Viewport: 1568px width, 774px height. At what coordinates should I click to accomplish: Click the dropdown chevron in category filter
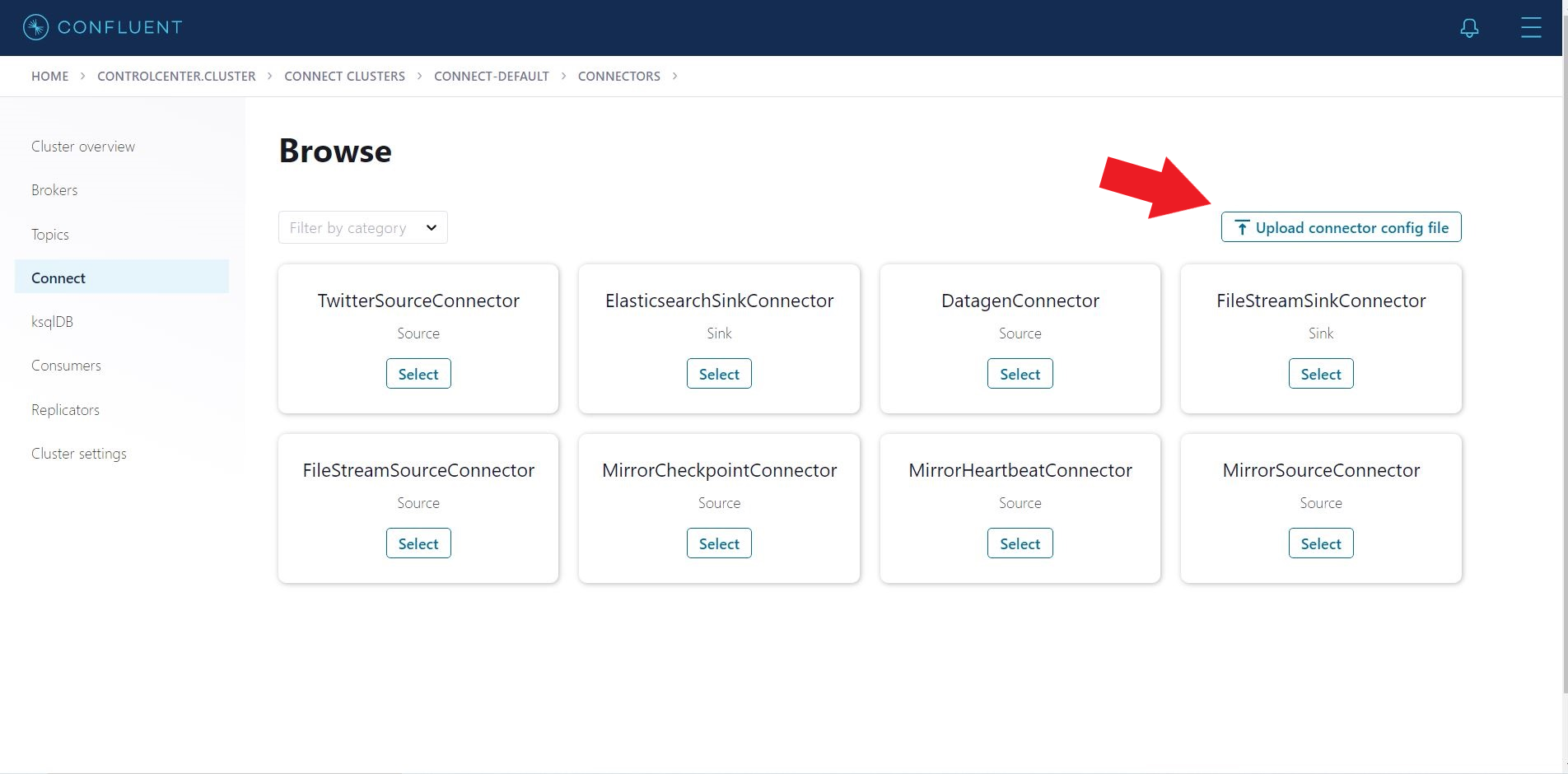431,228
